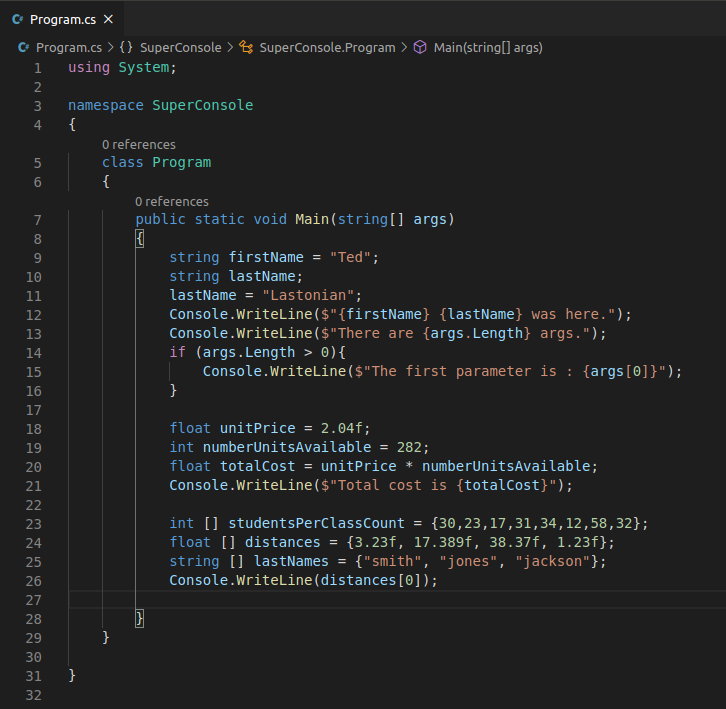The image size is (726, 709).
Task: Click the namespace braces icon in breadcrumb
Action: coord(126,47)
